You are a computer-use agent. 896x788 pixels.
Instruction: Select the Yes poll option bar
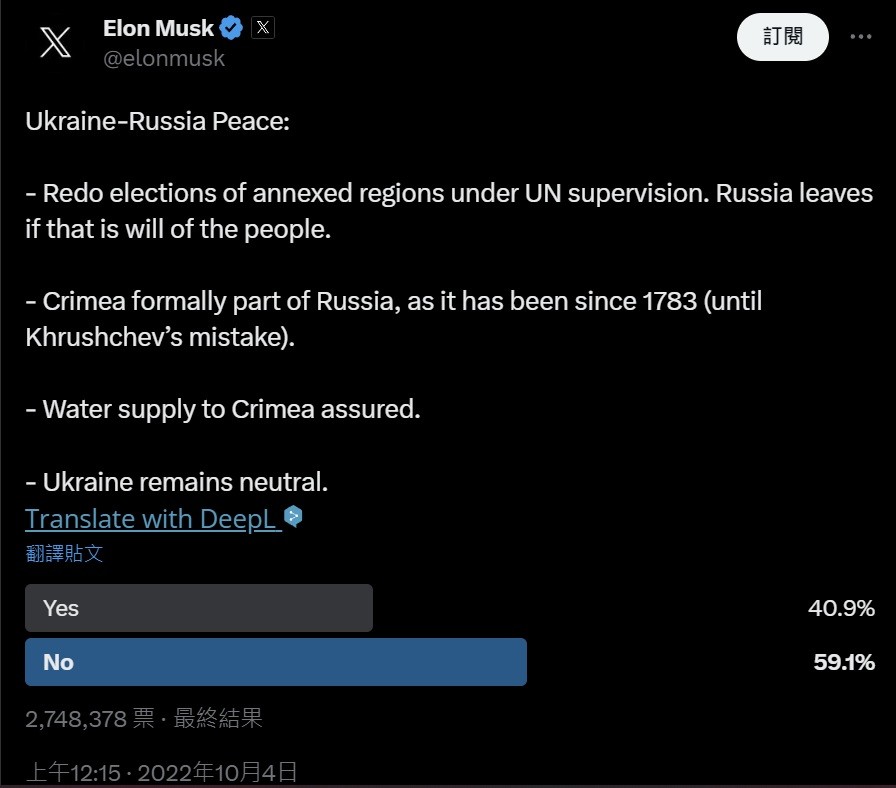click(x=199, y=608)
